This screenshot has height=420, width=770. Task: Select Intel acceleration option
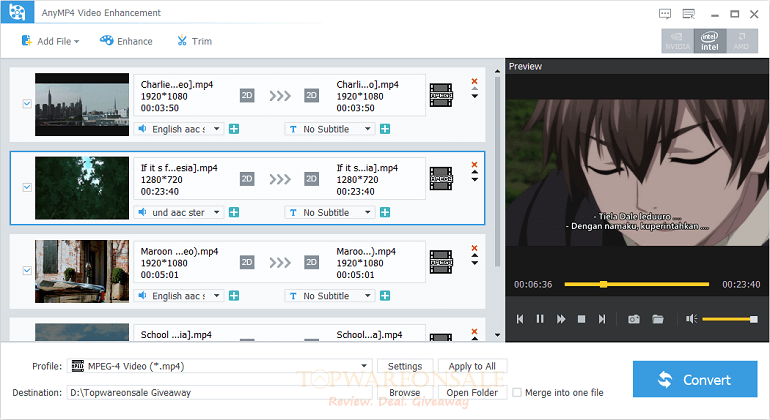(710, 41)
